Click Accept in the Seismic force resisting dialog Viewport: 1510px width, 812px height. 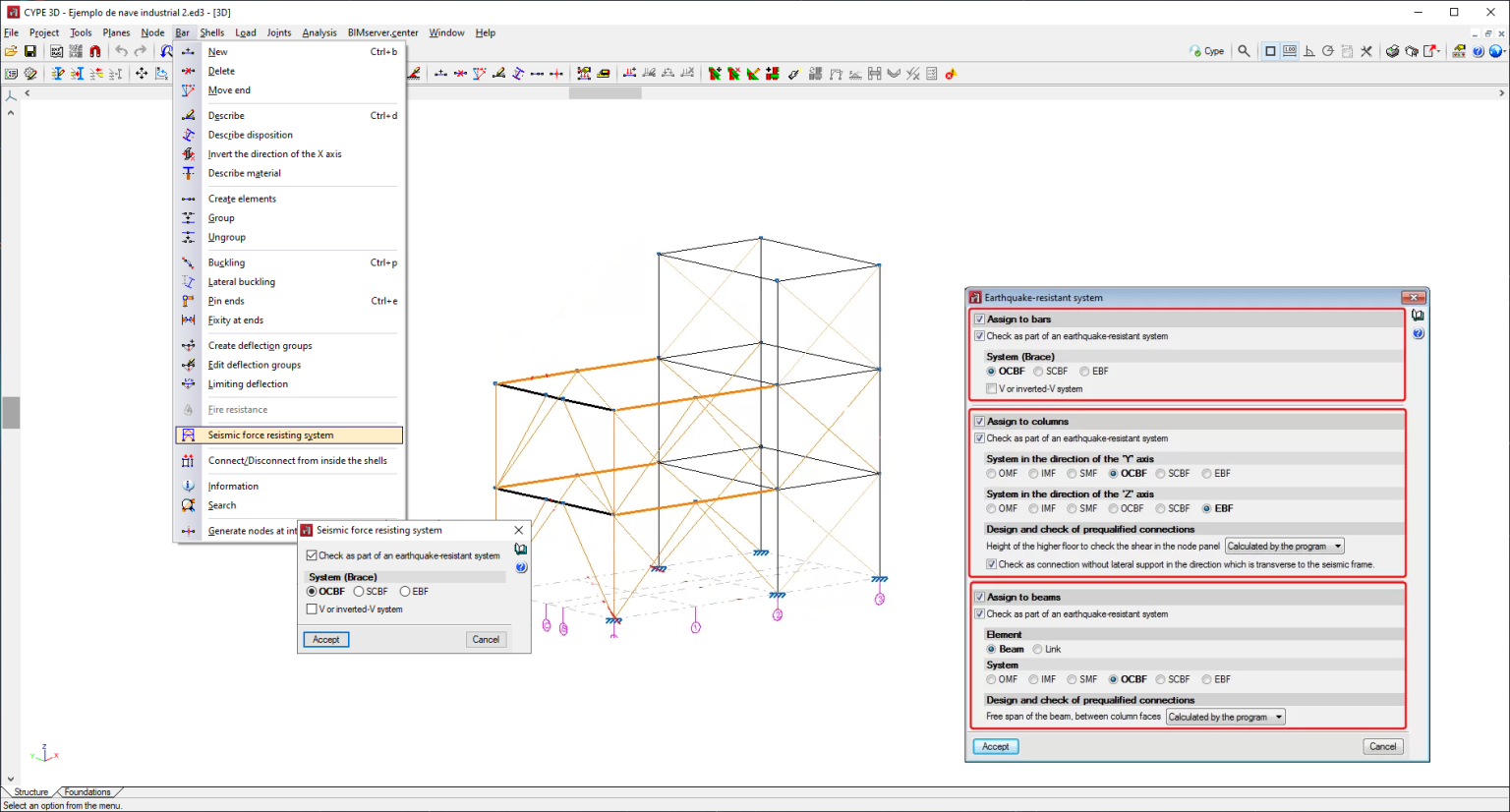[325, 639]
